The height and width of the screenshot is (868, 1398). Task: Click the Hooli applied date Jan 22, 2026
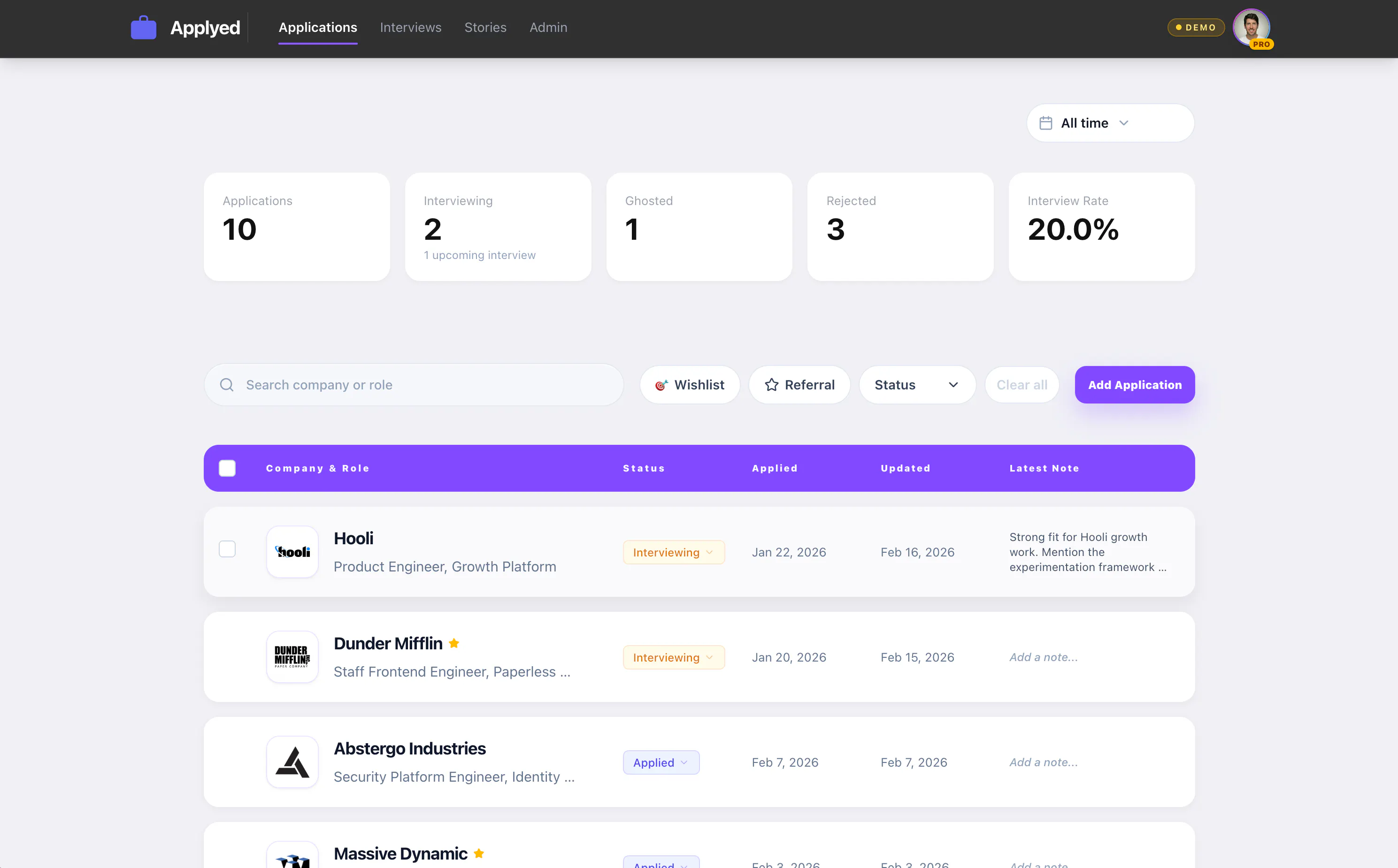point(789,552)
